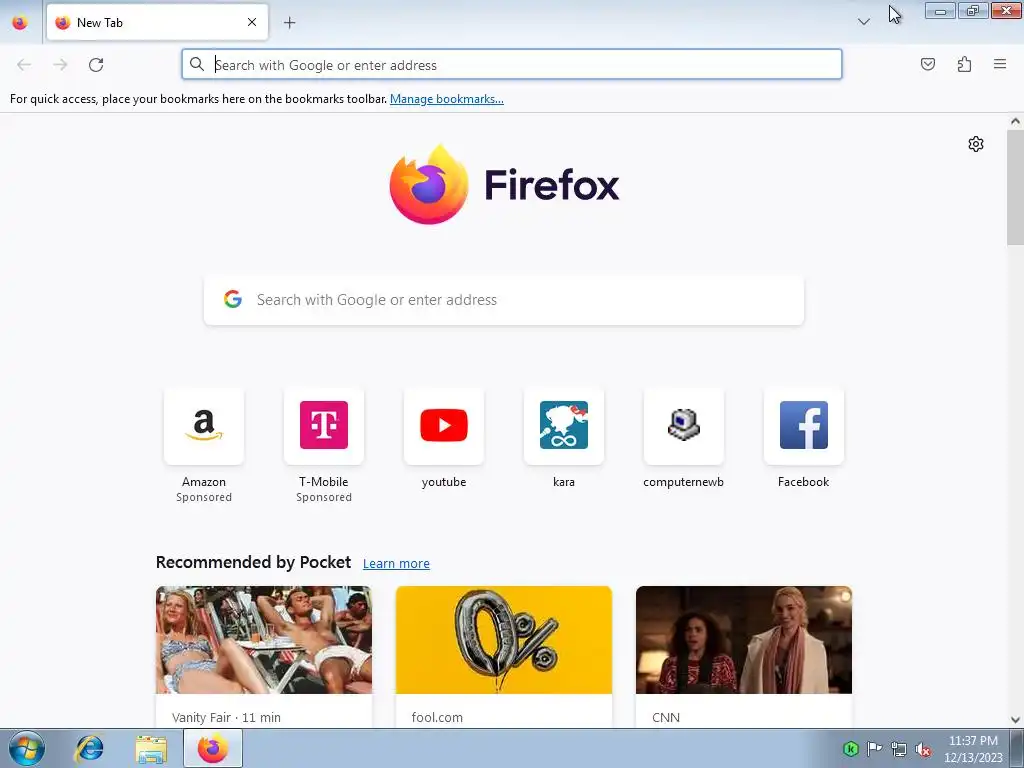Viewport: 1024px width, 768px height.
Task: Click the Firefox View pinned icon
Action: point(20,22)
